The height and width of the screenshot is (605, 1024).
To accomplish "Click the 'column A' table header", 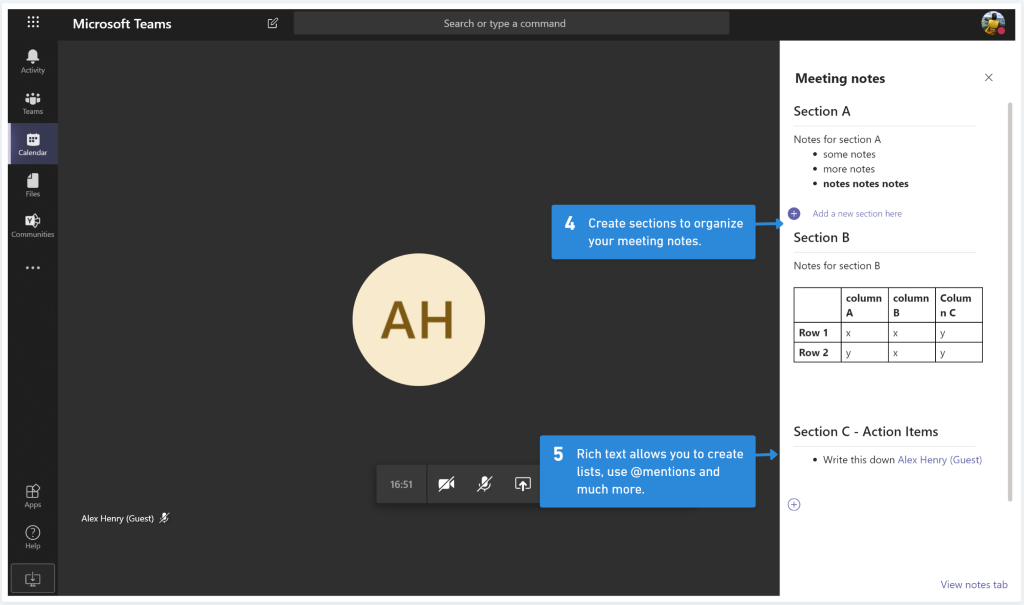I will click(x=864, y=305).
